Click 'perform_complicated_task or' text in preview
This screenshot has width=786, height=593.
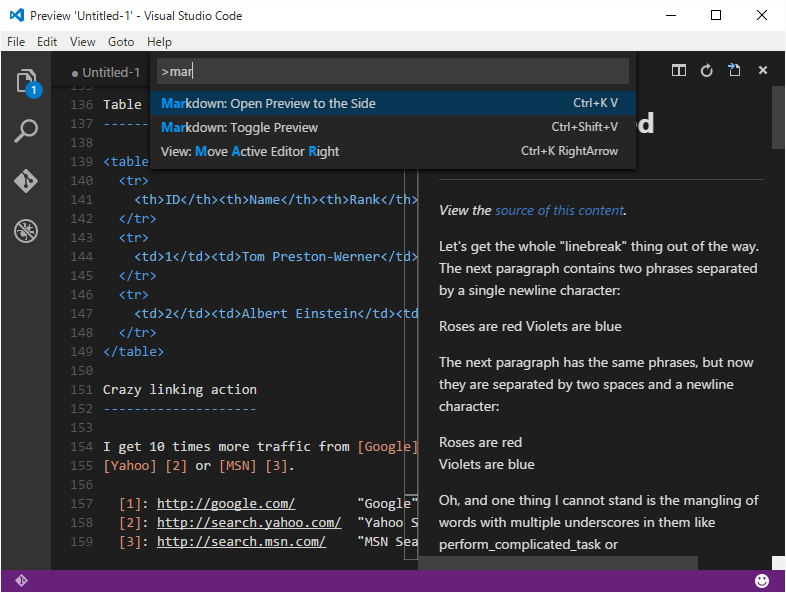[x=528, y=544]
